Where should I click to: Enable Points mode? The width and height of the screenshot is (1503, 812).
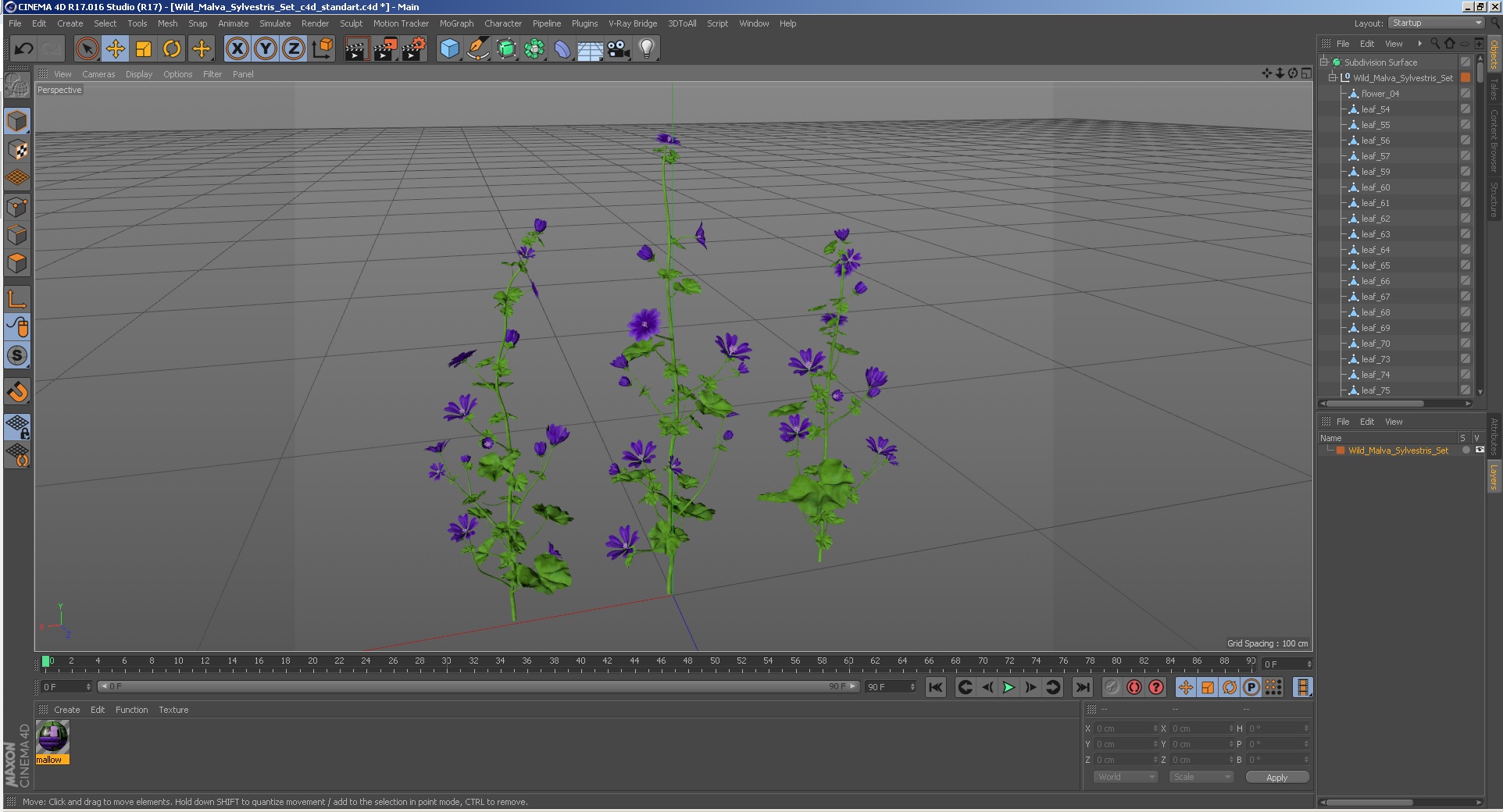click(17, 207)
